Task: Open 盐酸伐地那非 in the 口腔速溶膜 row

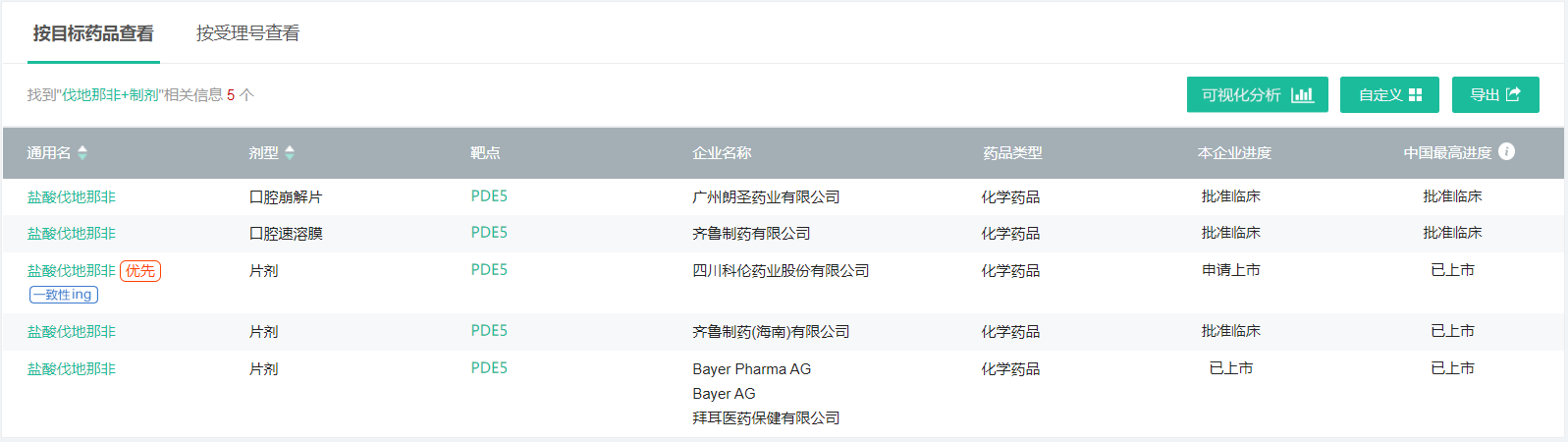Action: click(x=72, y=233)
